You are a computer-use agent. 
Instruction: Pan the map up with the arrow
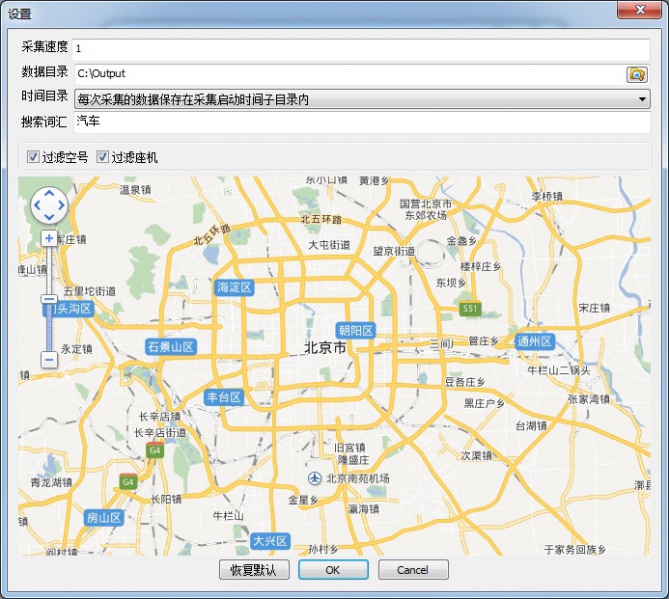pyautogui.click(x=49, y=193)
